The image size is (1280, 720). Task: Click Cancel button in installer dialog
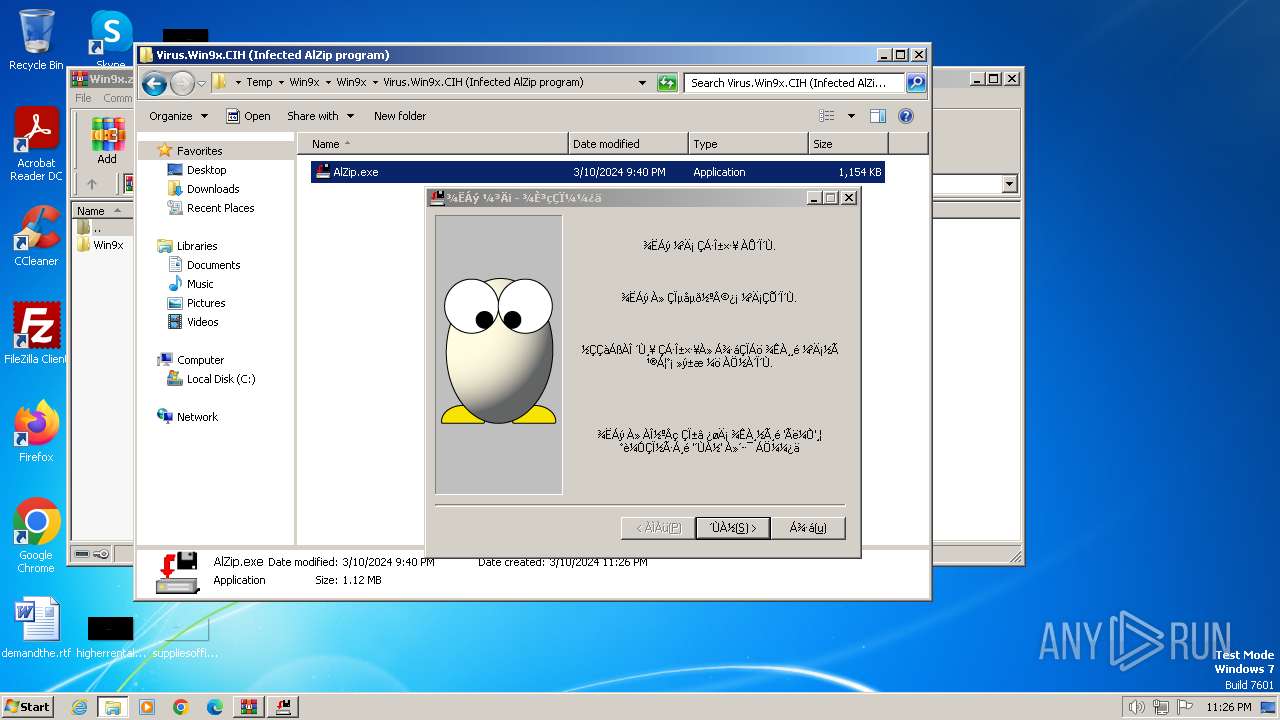pyautogui.click(x=808, y=528)
